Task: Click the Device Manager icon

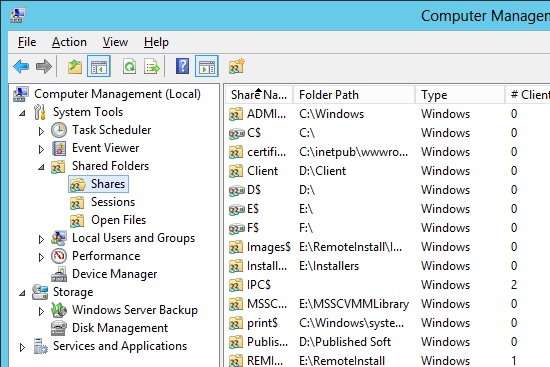Action: 59,274
